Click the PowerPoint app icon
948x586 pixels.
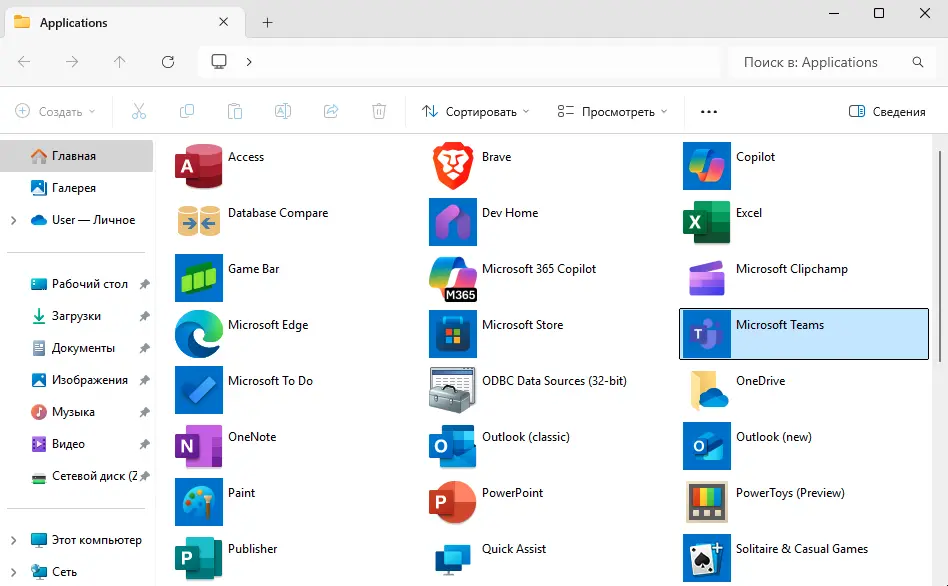coord(453,502)
